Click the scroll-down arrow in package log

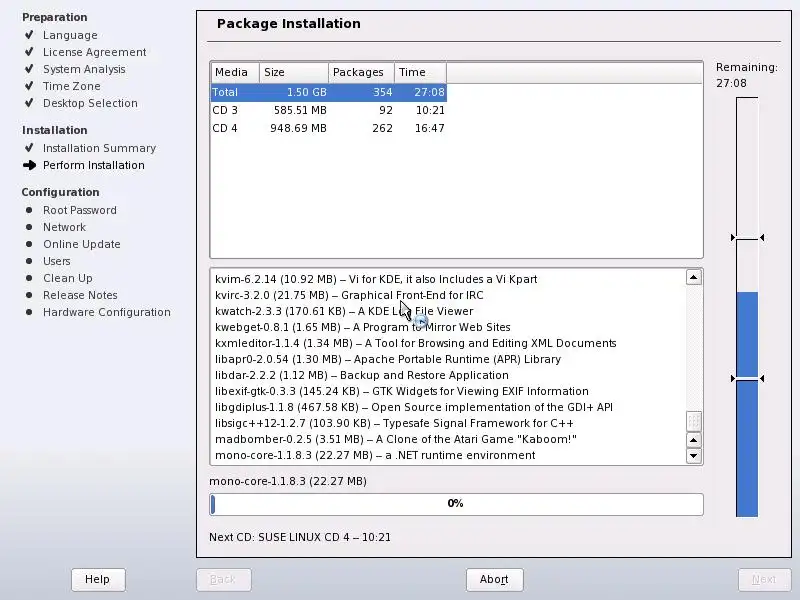click(693, 456)
